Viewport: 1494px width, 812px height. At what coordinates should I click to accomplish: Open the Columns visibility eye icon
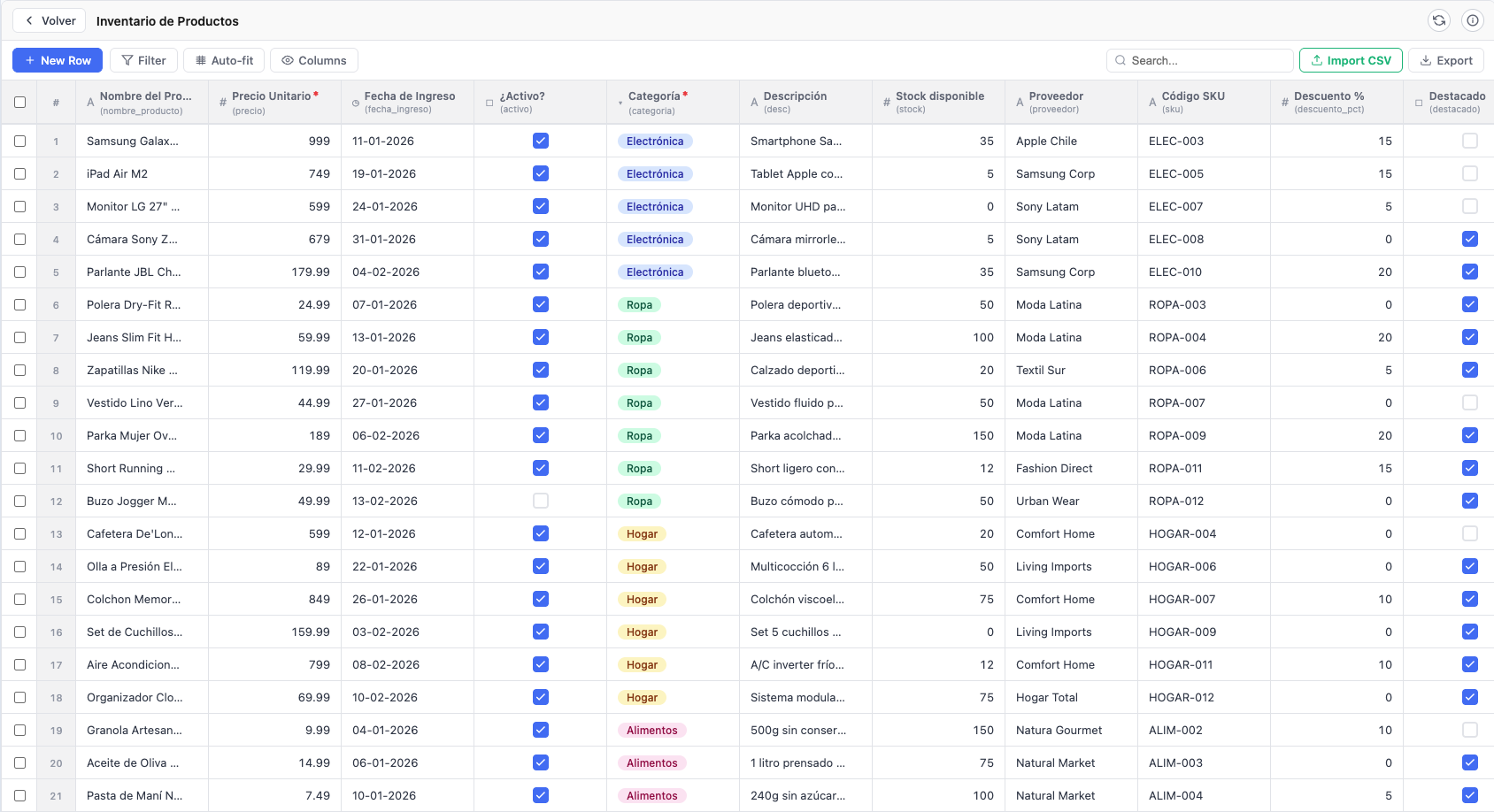click(x=287, y=60)
